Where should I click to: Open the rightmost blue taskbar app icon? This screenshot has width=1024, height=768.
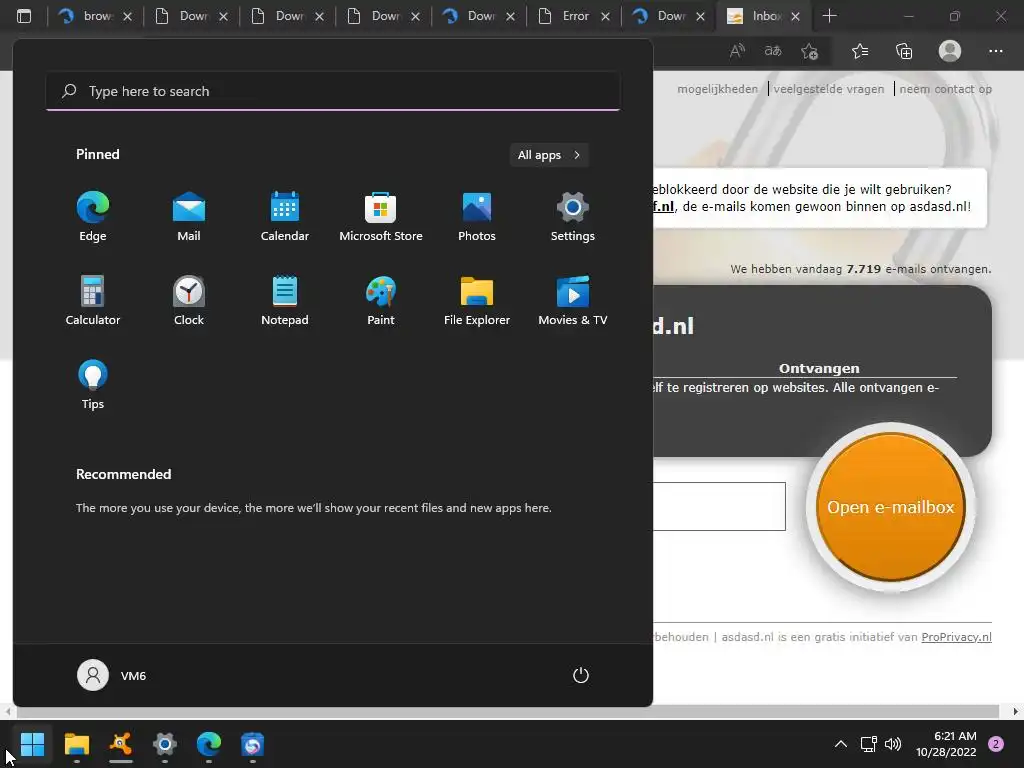click(253, 744)
